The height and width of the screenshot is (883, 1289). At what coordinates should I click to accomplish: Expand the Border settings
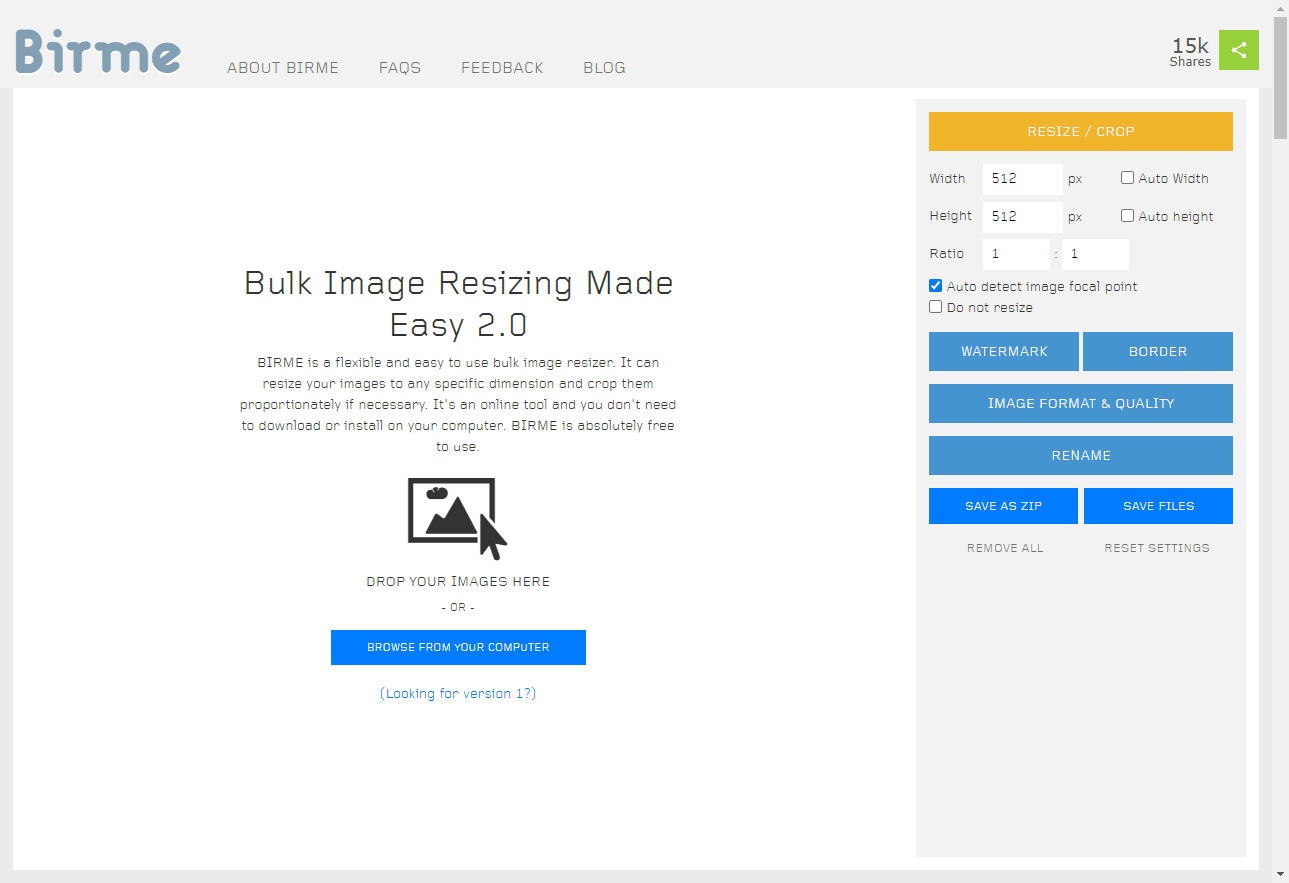[x=1158, y=351]
